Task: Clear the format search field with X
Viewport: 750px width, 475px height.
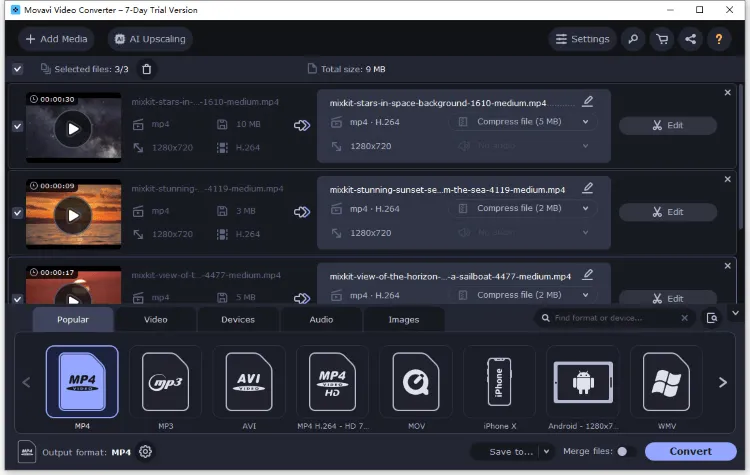Action: (x=684, y=318)
